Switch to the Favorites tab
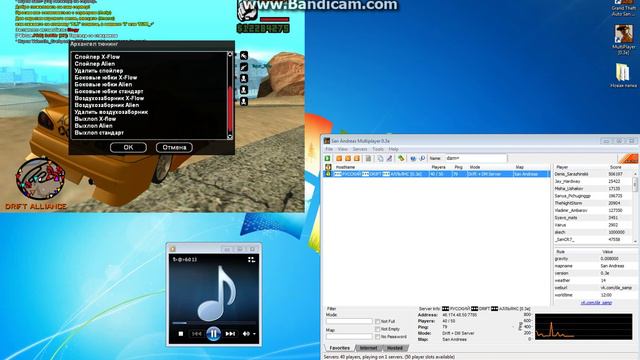Screen dimensions: 640x360 (x=340, y=348)
